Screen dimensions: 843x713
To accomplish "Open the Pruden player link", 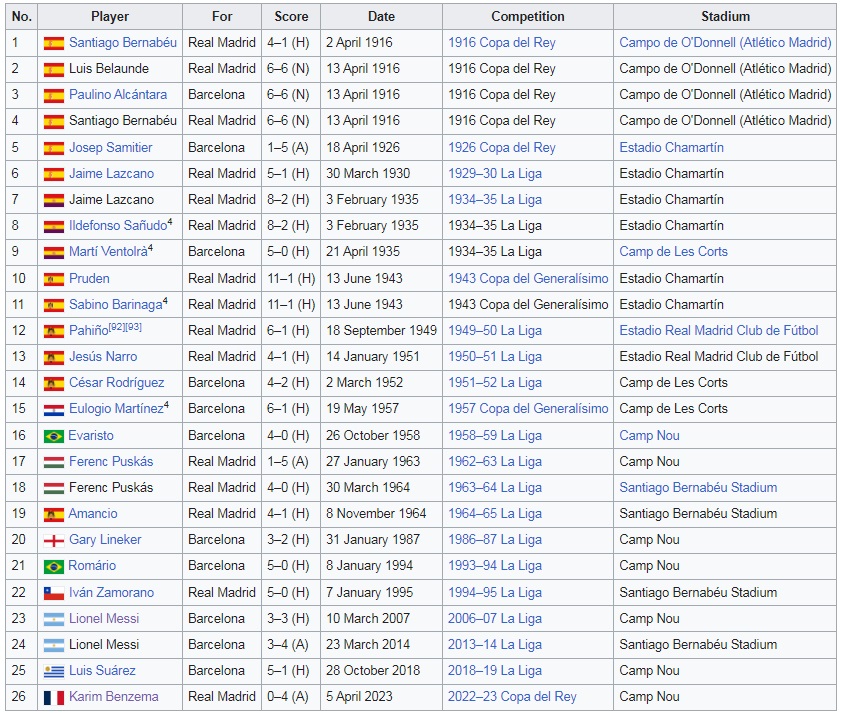I will coord(89,278).
